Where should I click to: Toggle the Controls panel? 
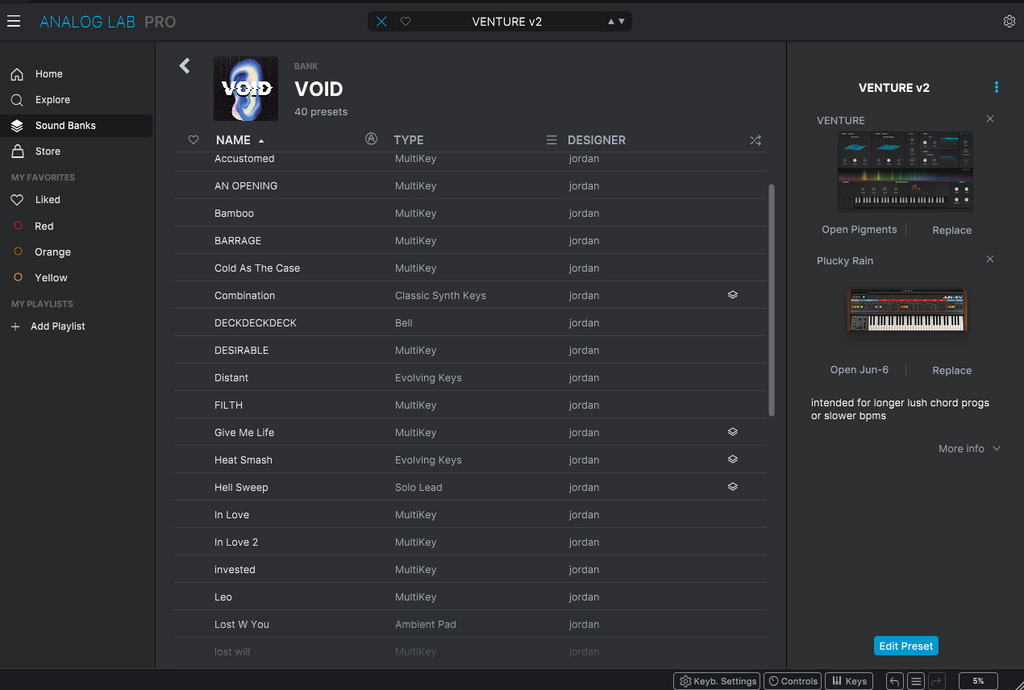793,681
